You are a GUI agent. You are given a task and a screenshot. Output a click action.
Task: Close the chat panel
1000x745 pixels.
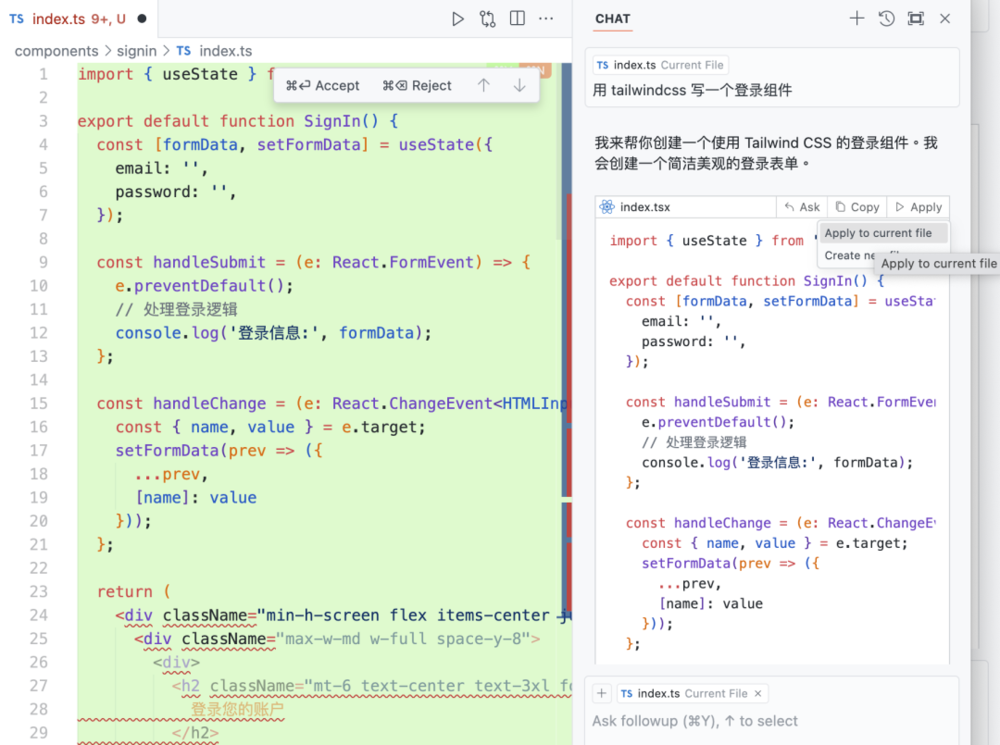click(945, 18)
